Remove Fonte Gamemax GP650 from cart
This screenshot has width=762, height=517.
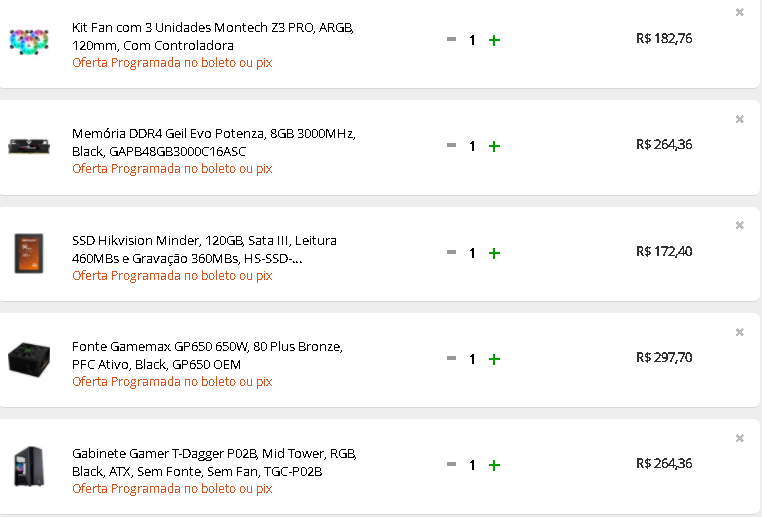click(740, 332)
